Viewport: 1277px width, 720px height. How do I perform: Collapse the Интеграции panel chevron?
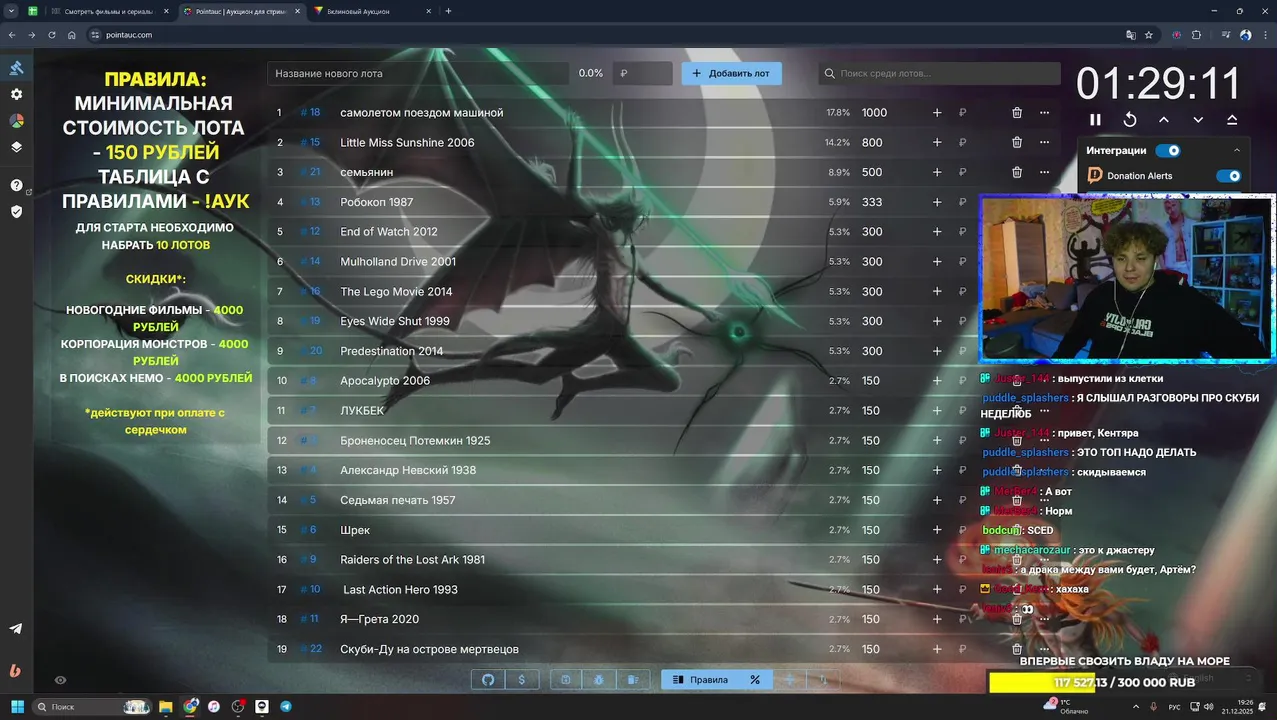click(x=1237, y=151)
